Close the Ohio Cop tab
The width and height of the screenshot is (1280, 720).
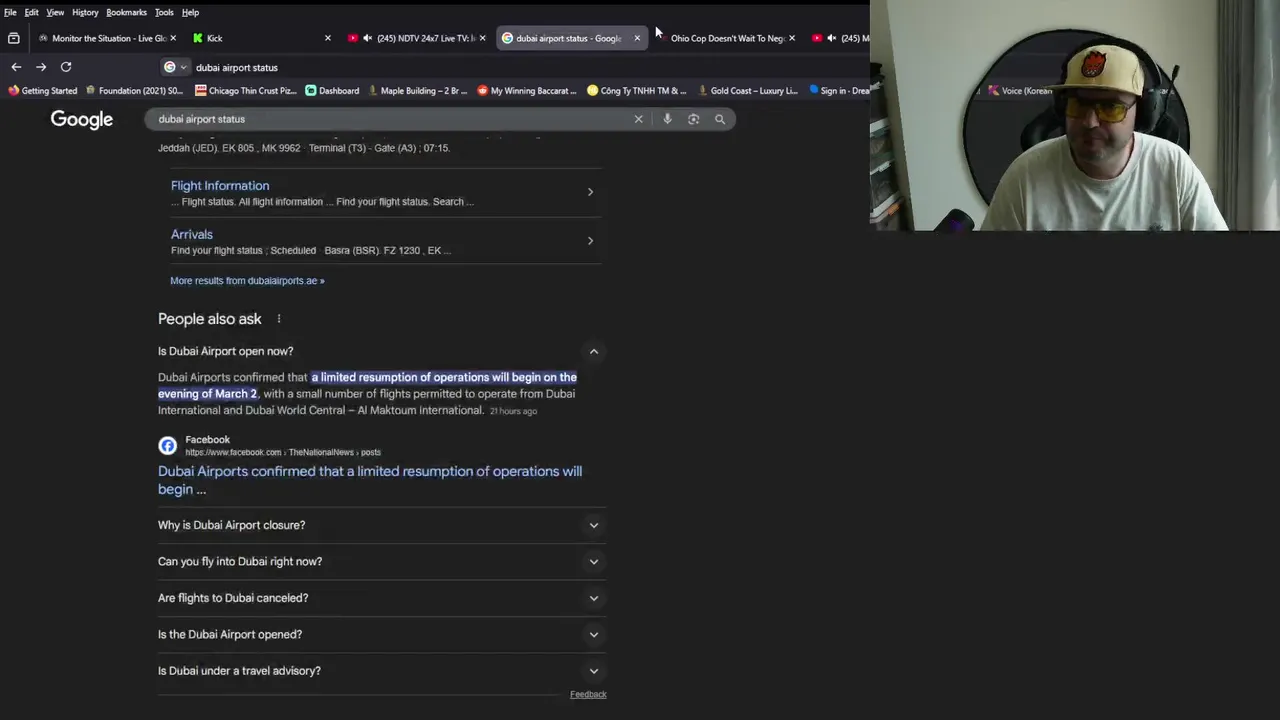[x=792, y=38]
